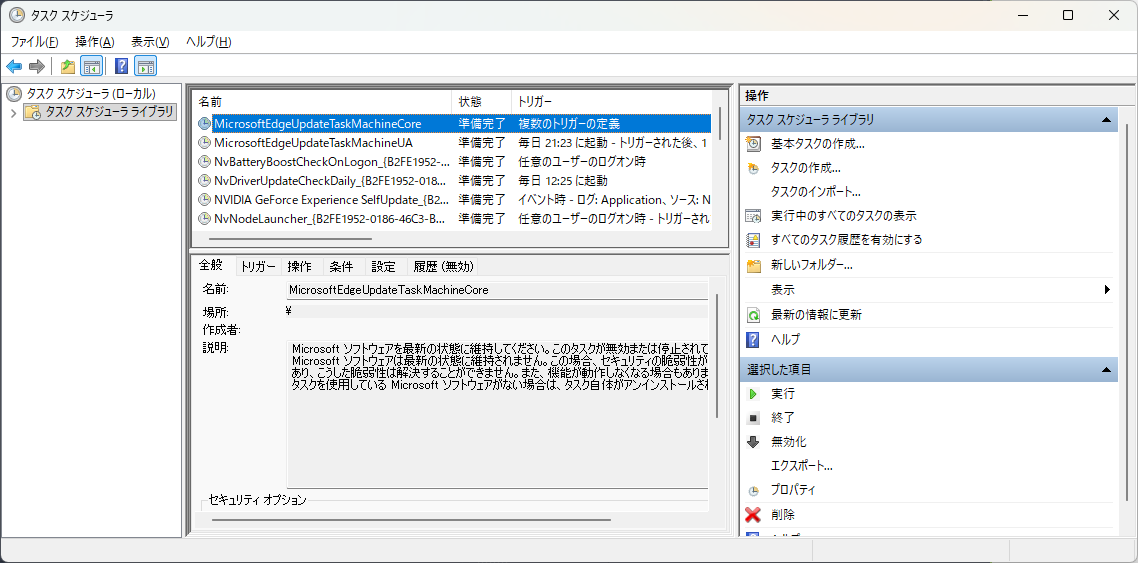Viewport: 1138px width, 563px height.
Task: Switch to the トリガー tab
Action: click(x=258, y=267)
